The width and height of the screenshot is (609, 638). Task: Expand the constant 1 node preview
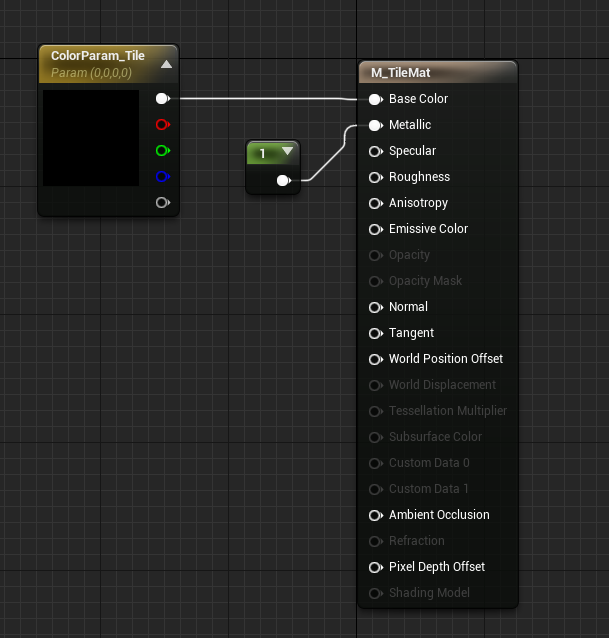(x=287, y=151)
